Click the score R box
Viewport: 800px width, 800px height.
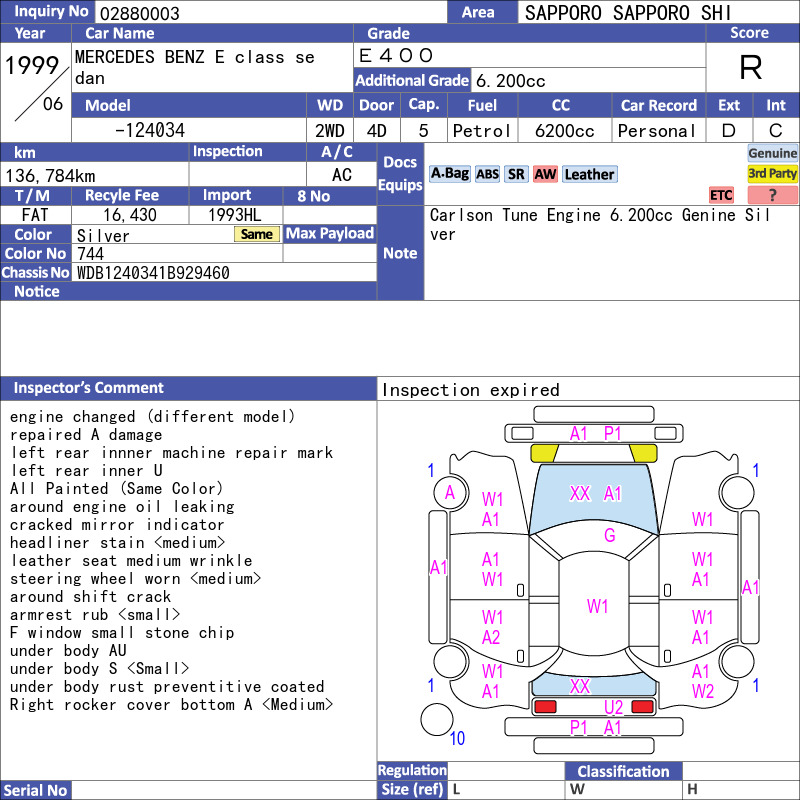[750, 67]
